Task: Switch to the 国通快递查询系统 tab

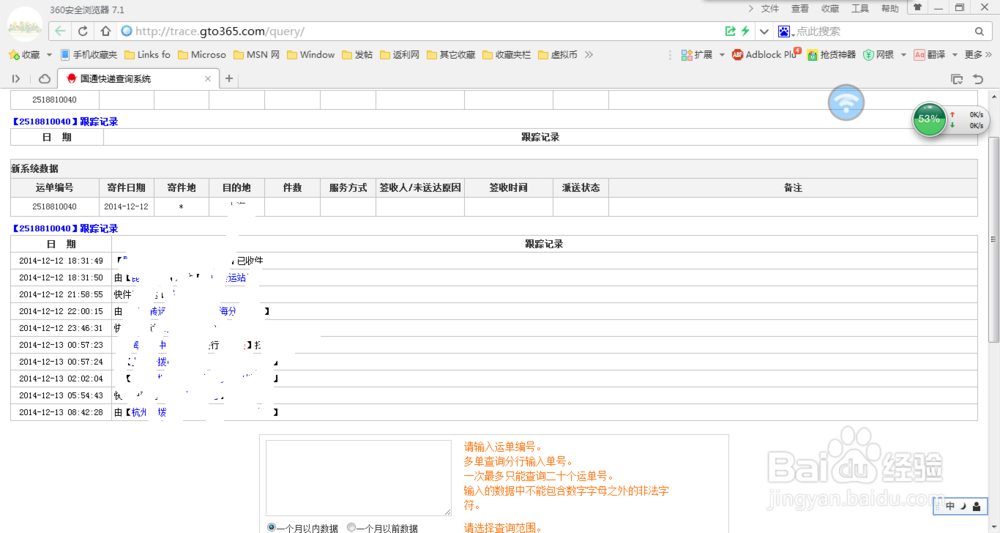Action: (138, 79)
